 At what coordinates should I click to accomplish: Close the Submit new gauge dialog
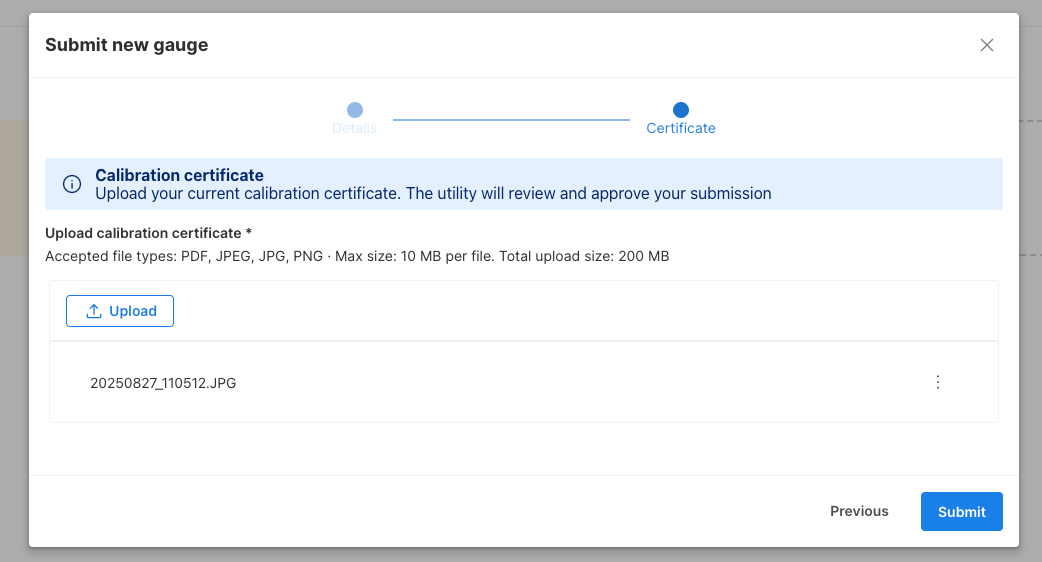coord(987,45)
